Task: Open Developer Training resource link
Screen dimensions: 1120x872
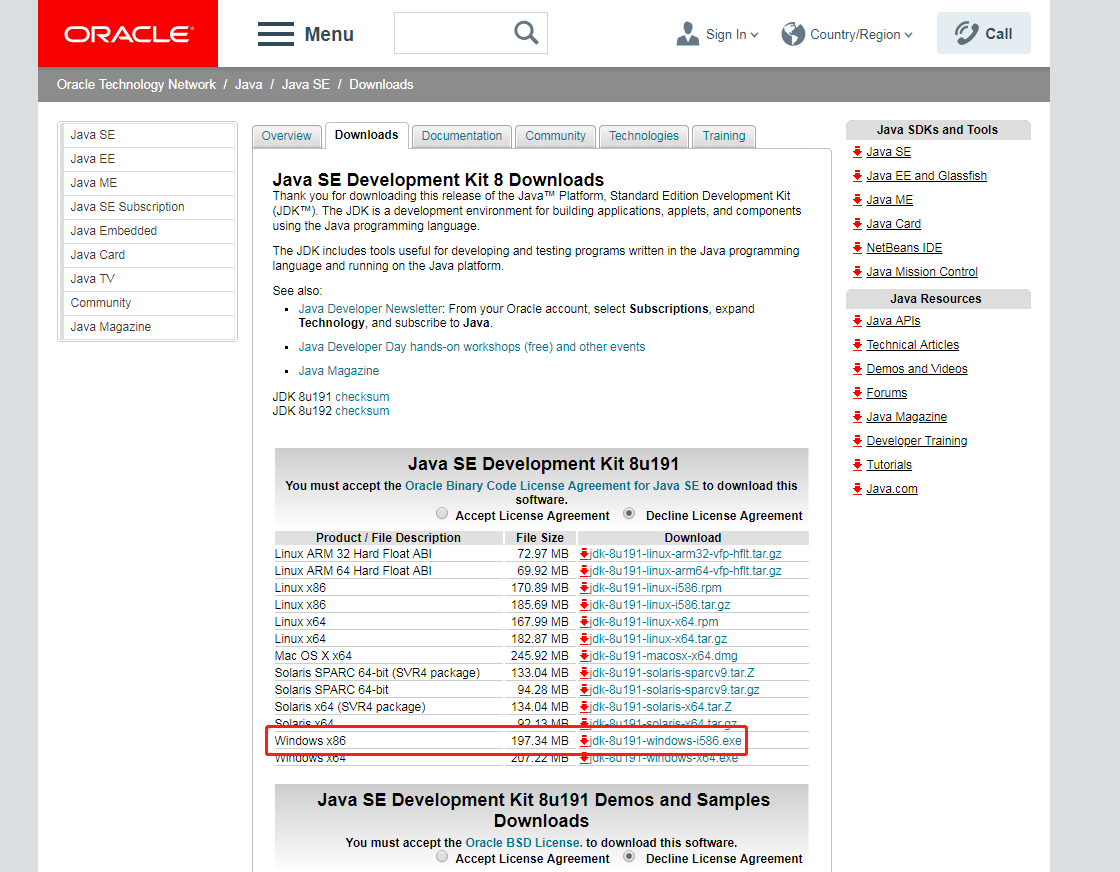Action: [x=917, y=441]
